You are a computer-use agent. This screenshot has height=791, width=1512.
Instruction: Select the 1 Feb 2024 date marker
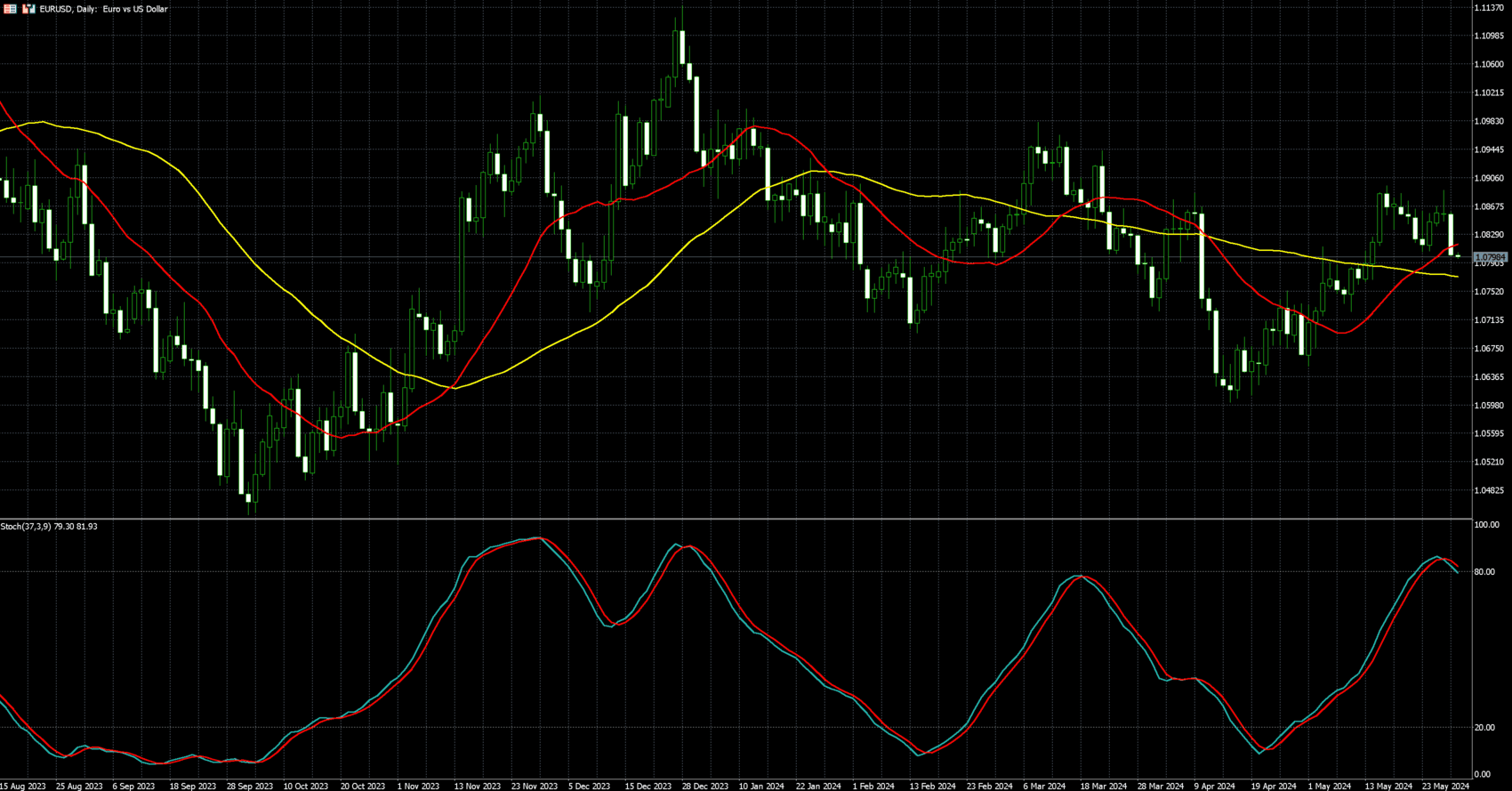coord(873,786)
